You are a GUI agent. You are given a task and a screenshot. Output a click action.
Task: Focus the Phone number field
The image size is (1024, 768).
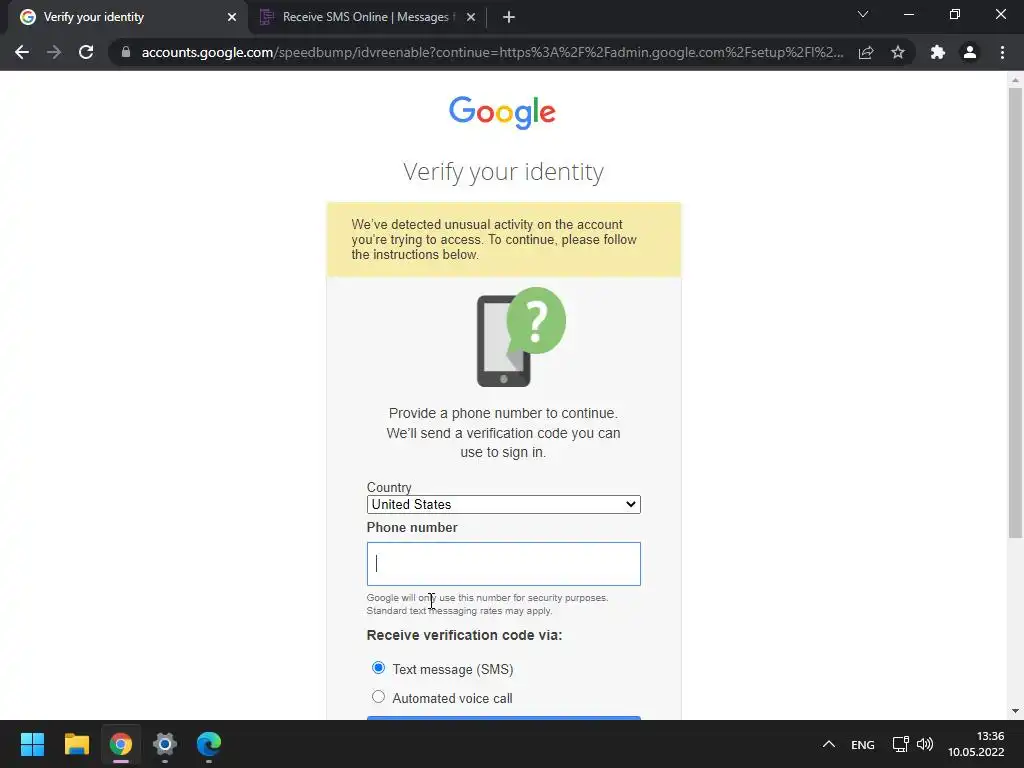[504, 564]
